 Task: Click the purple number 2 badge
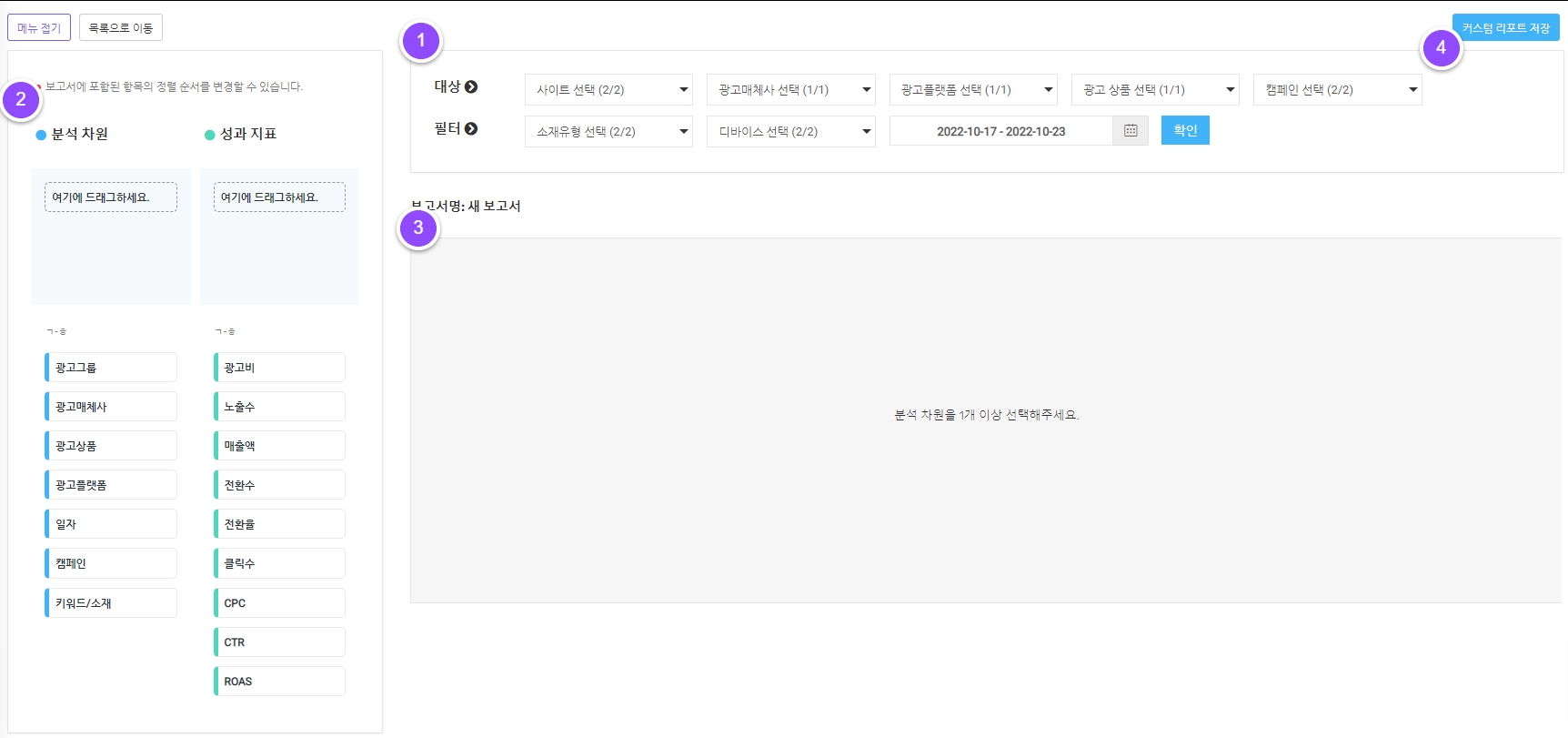(x=21, y=100)
